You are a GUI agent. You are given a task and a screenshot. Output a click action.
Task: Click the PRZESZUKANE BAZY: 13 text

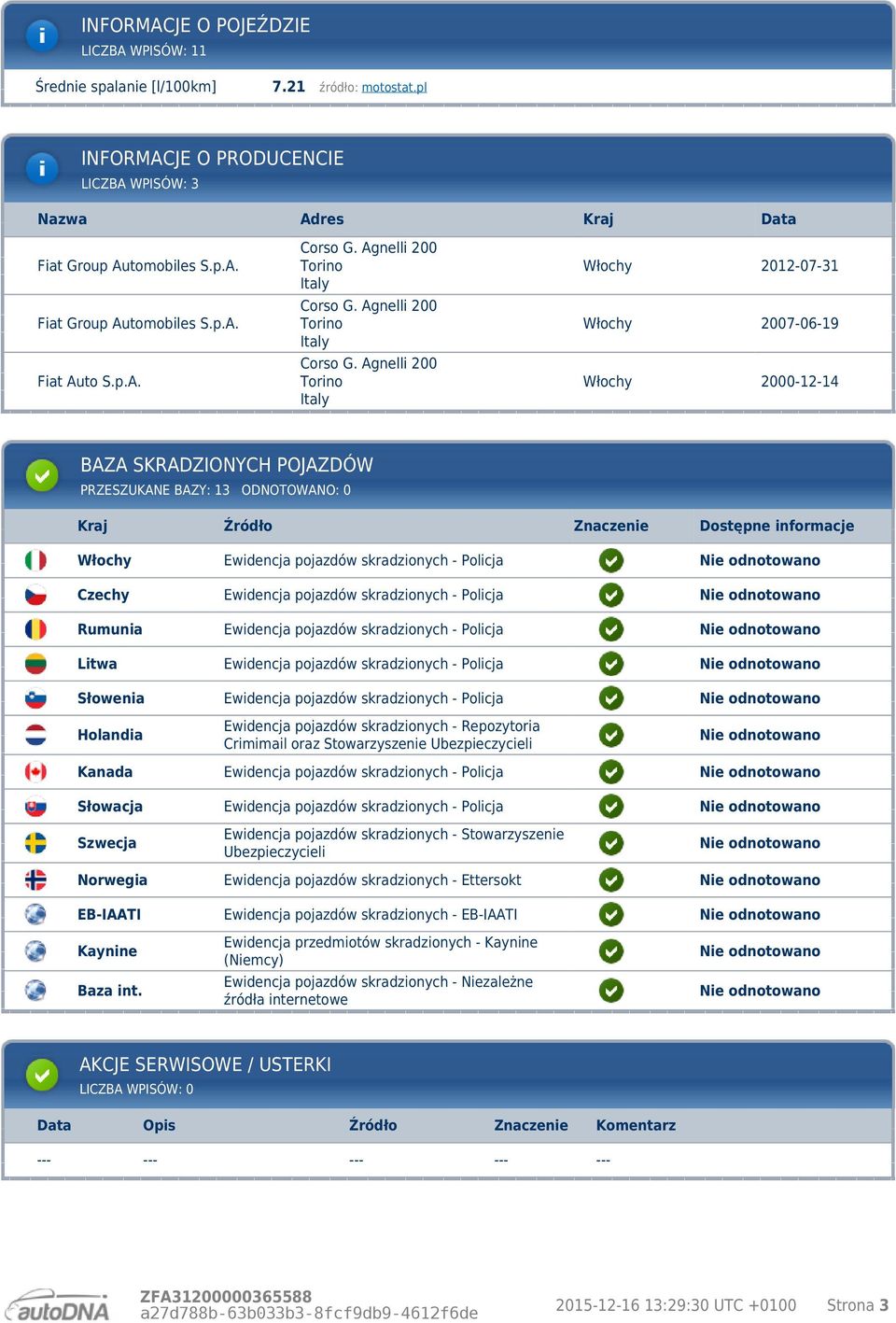click(155, 490)
